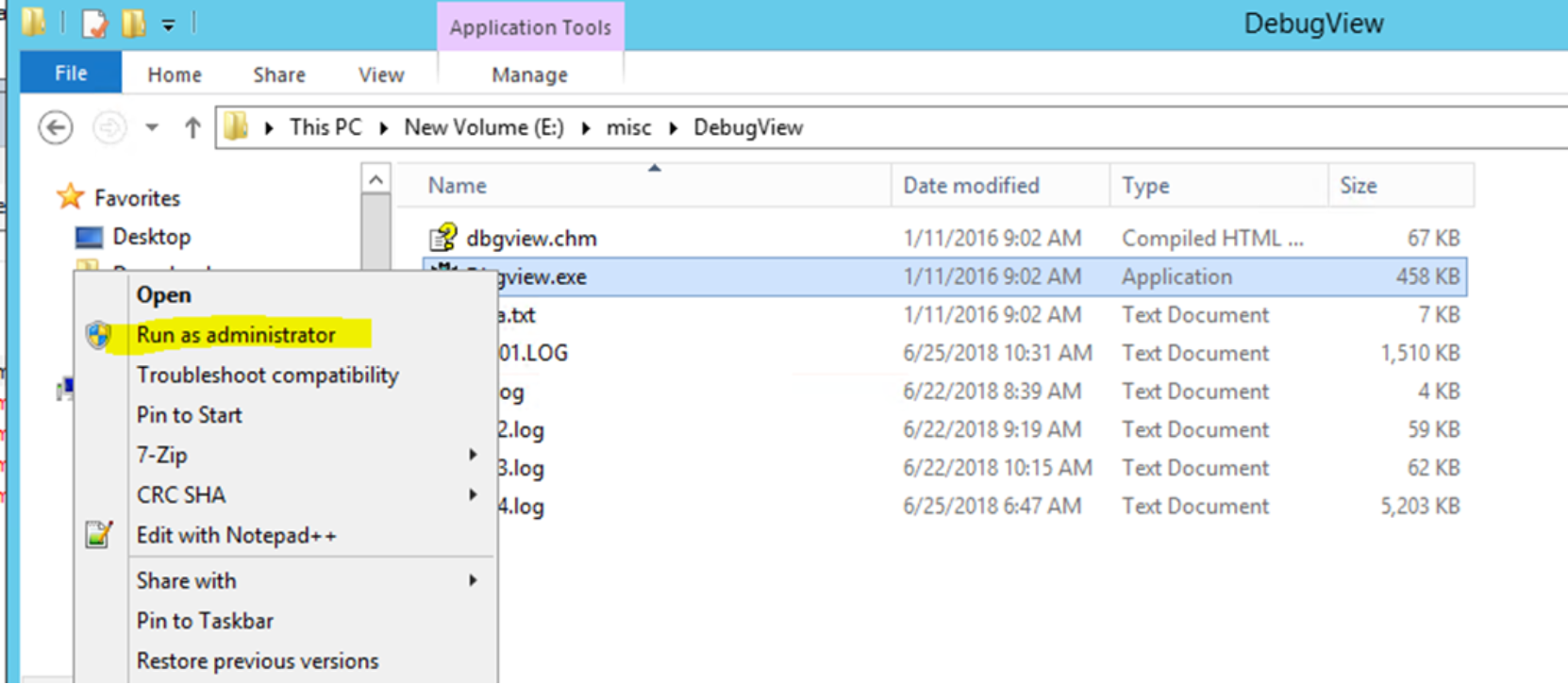Open the Manage tab under Application Tools
This screenshot has width=1568, height=684.
coord(529,75)
